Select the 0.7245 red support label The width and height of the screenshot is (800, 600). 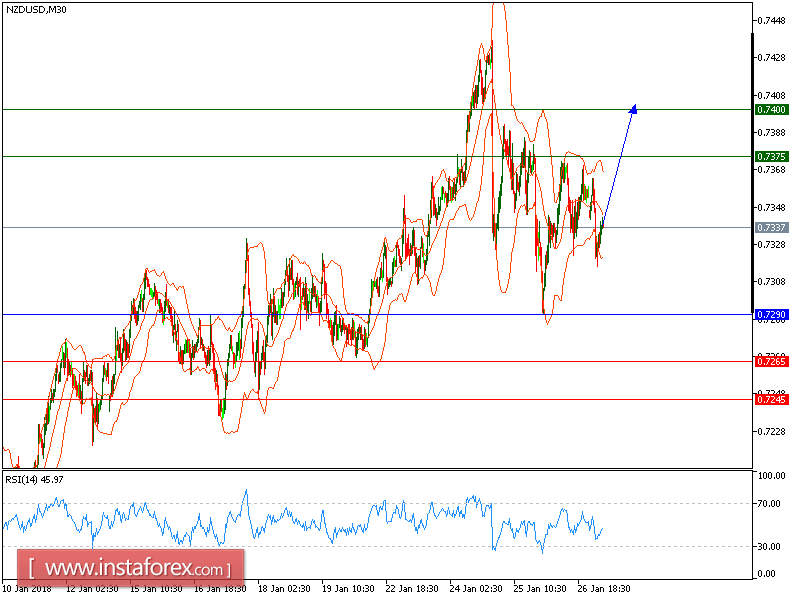771,399
